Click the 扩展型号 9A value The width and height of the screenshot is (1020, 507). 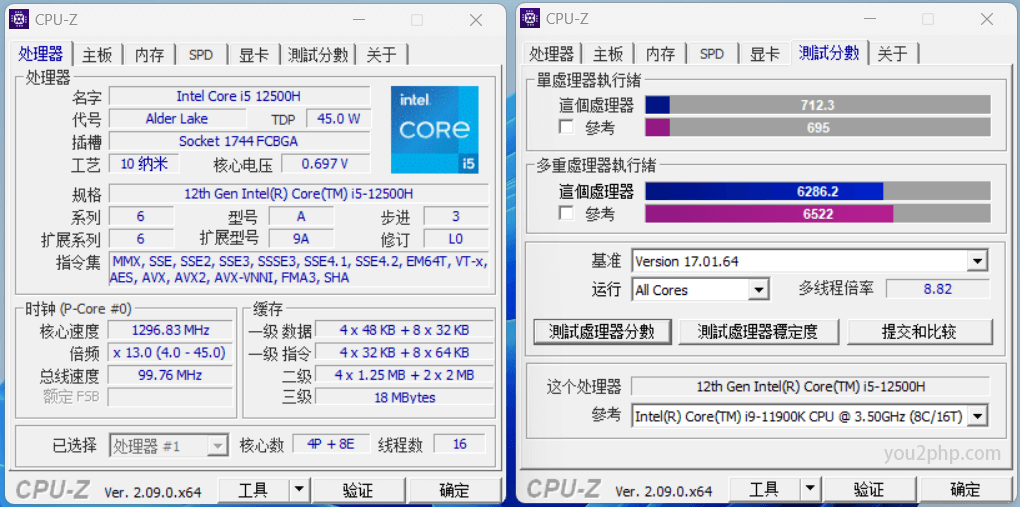(x=301, y=239)
